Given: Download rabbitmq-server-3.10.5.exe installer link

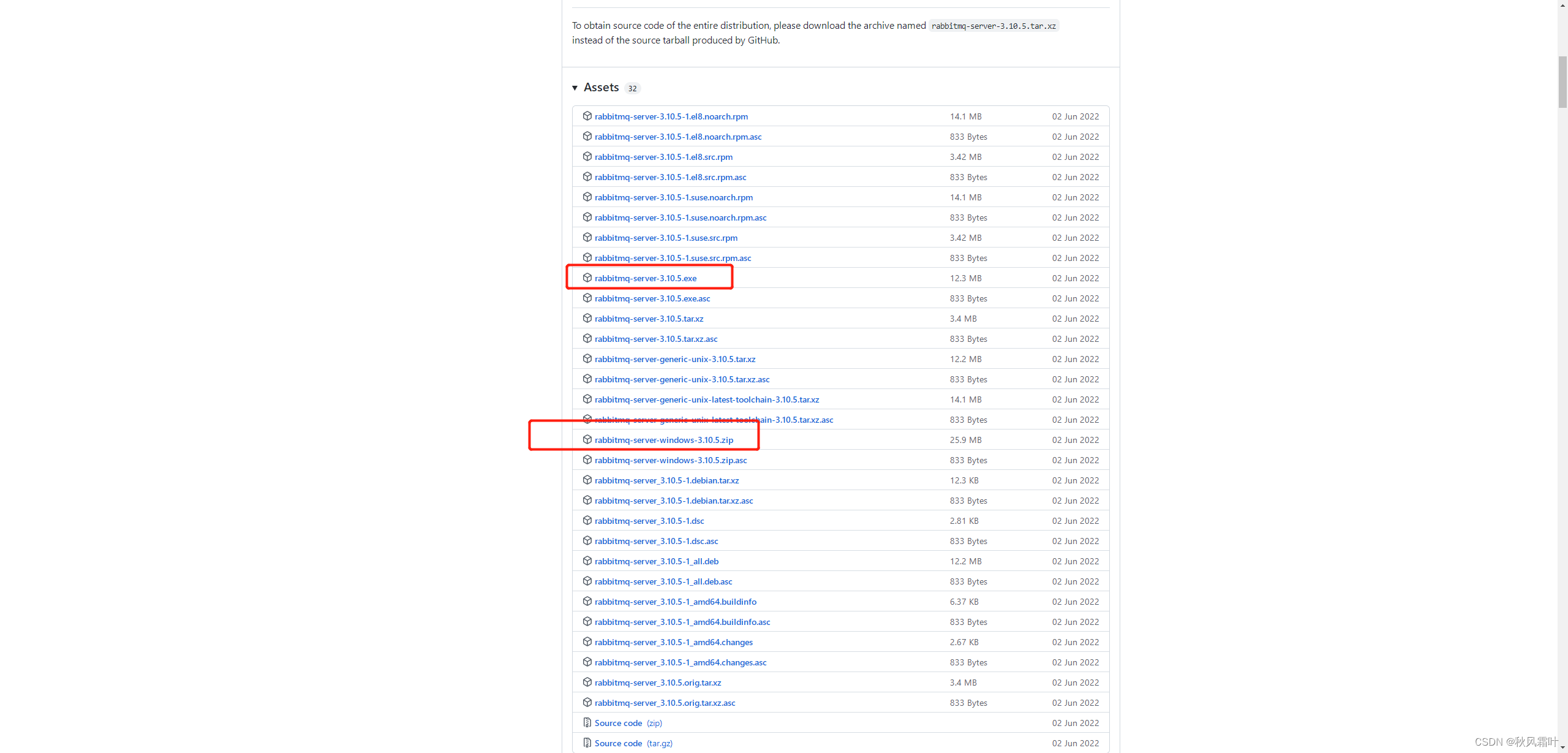Looking at the screenshot, I should tap(645, 278).
